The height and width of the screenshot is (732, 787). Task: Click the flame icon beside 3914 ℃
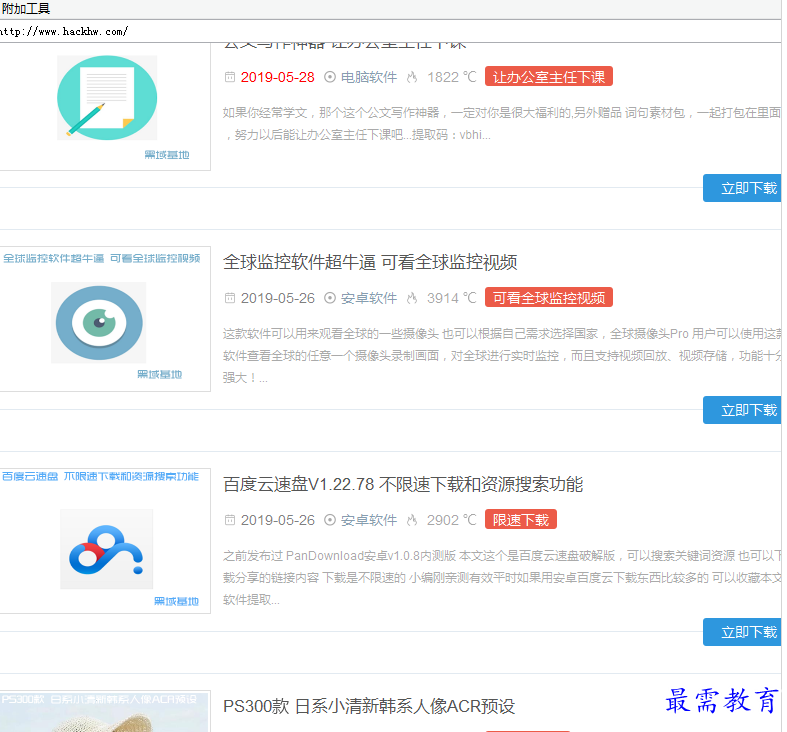click(412, 298)
